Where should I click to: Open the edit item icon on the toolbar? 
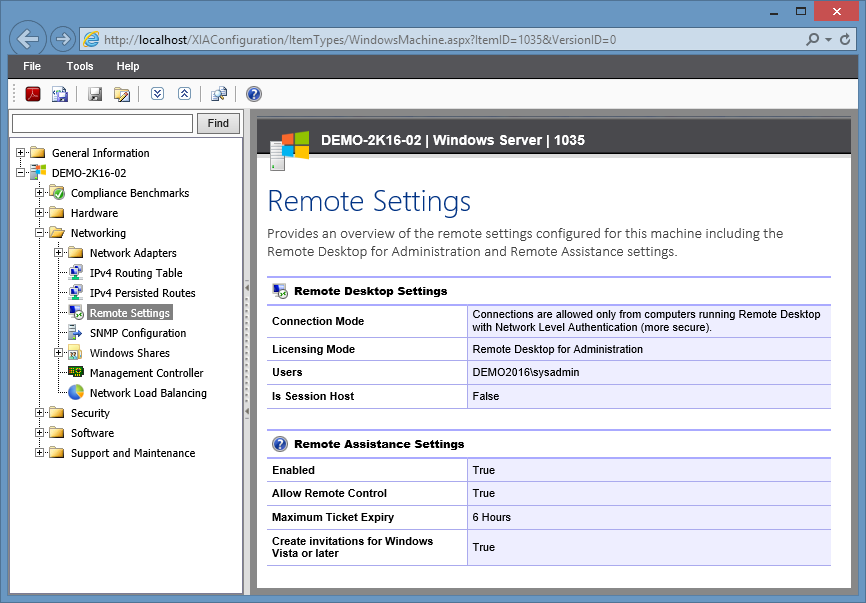coord(123,93)
